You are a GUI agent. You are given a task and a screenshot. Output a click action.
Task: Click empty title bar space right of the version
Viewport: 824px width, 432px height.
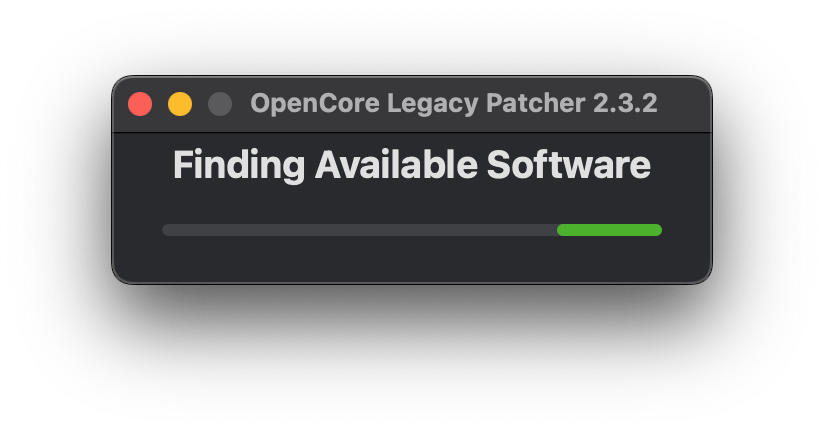pos(685,104)
